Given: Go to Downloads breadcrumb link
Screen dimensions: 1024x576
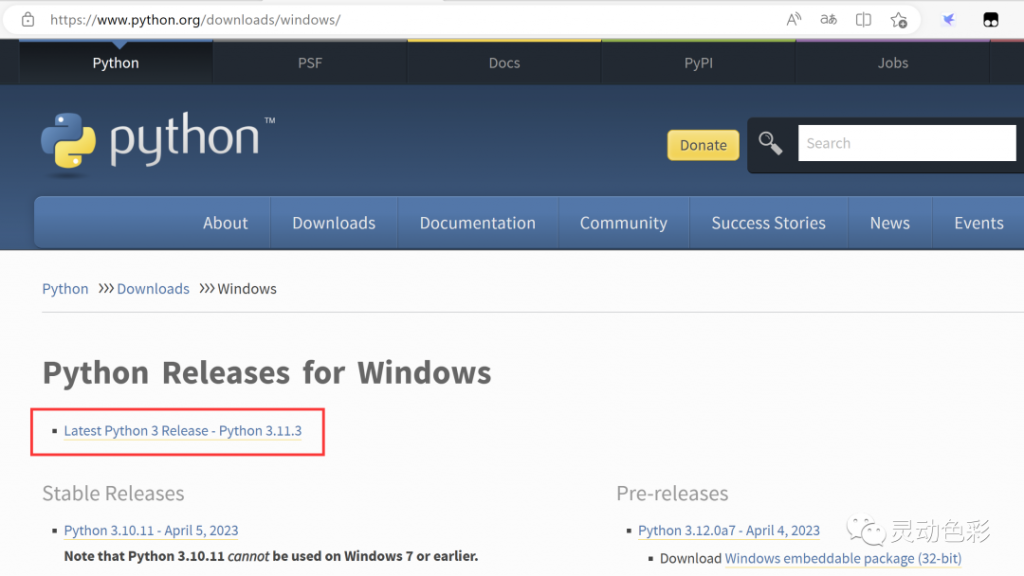Looking at the screenshot, I should tap(153, 289).
